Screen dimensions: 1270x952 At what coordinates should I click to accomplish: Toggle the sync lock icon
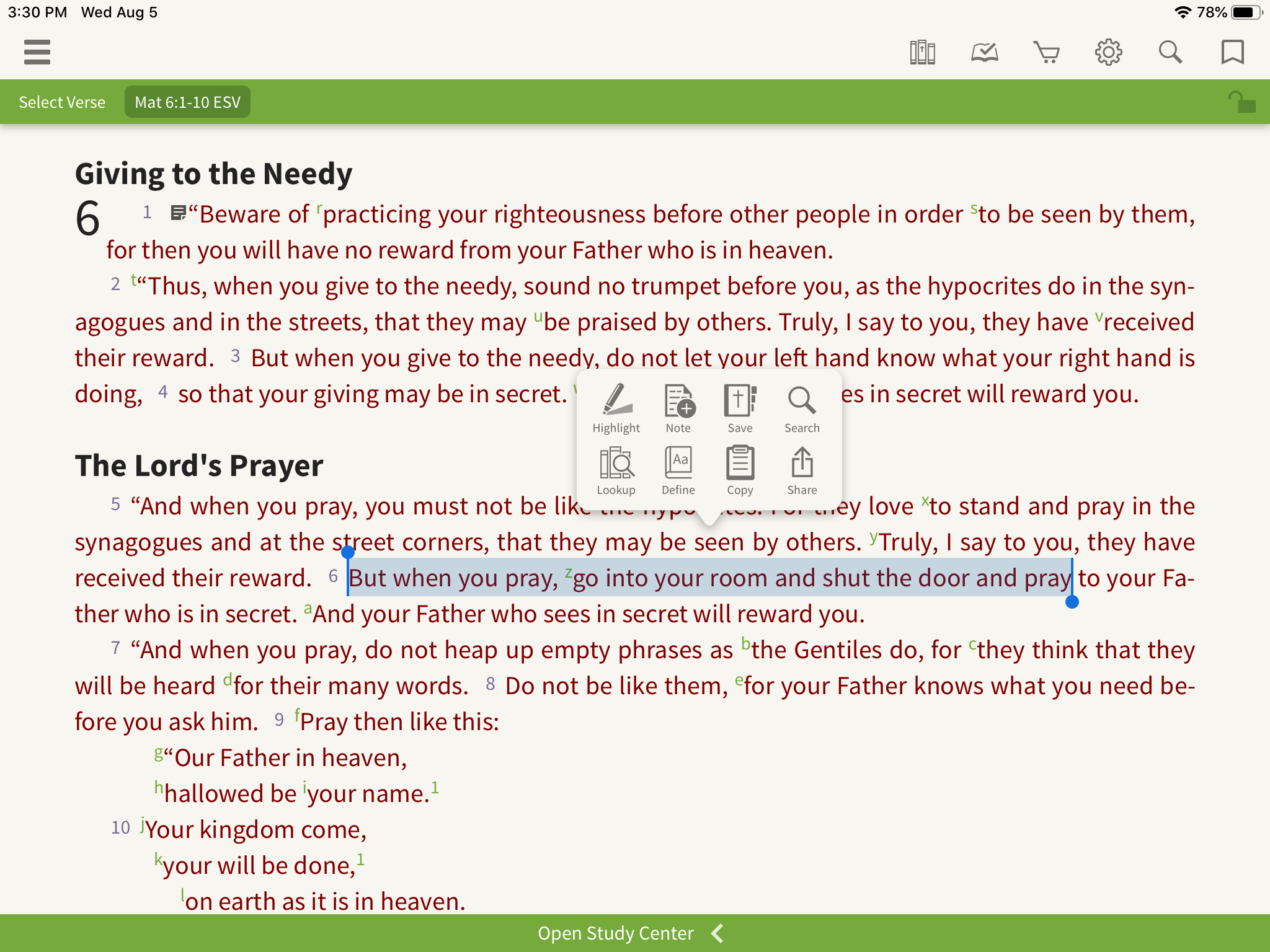(x=1241, y=102)
